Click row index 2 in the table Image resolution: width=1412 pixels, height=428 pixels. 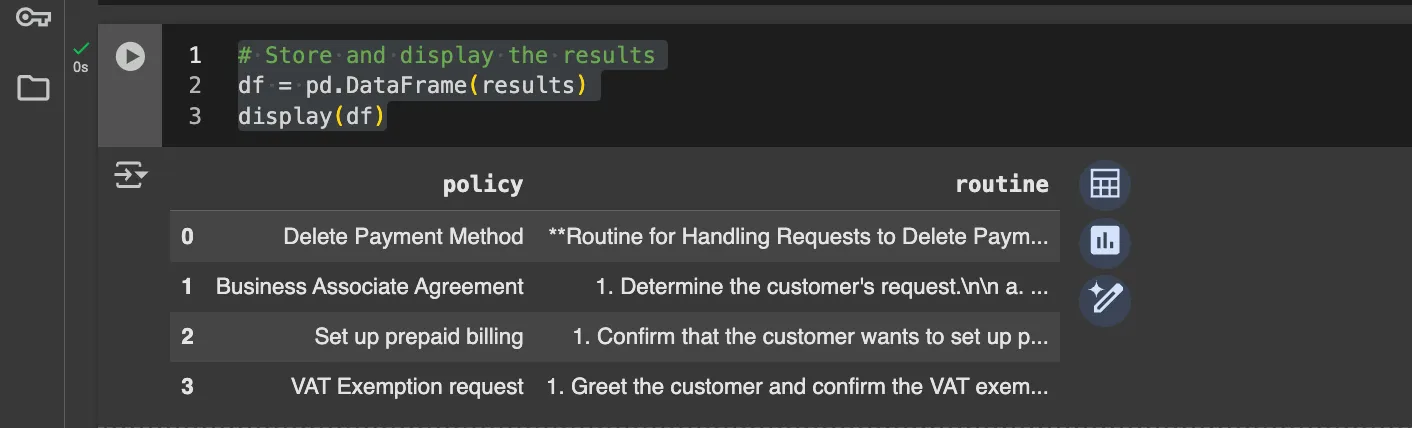(x=187, y=337)
